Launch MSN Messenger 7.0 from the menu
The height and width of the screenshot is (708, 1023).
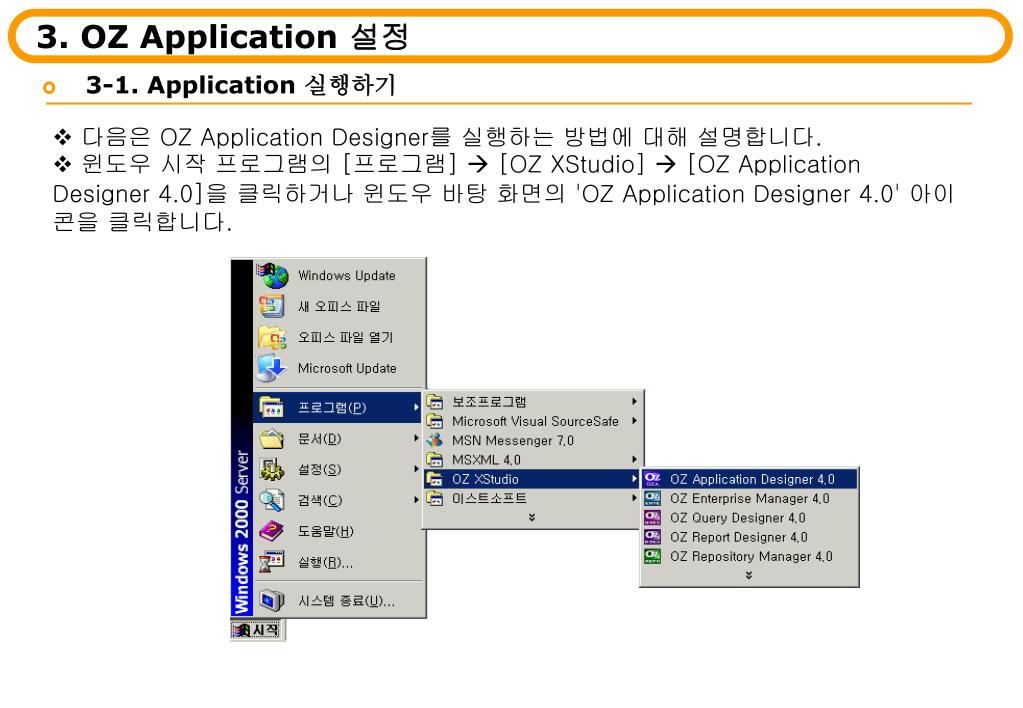[532, 440]
